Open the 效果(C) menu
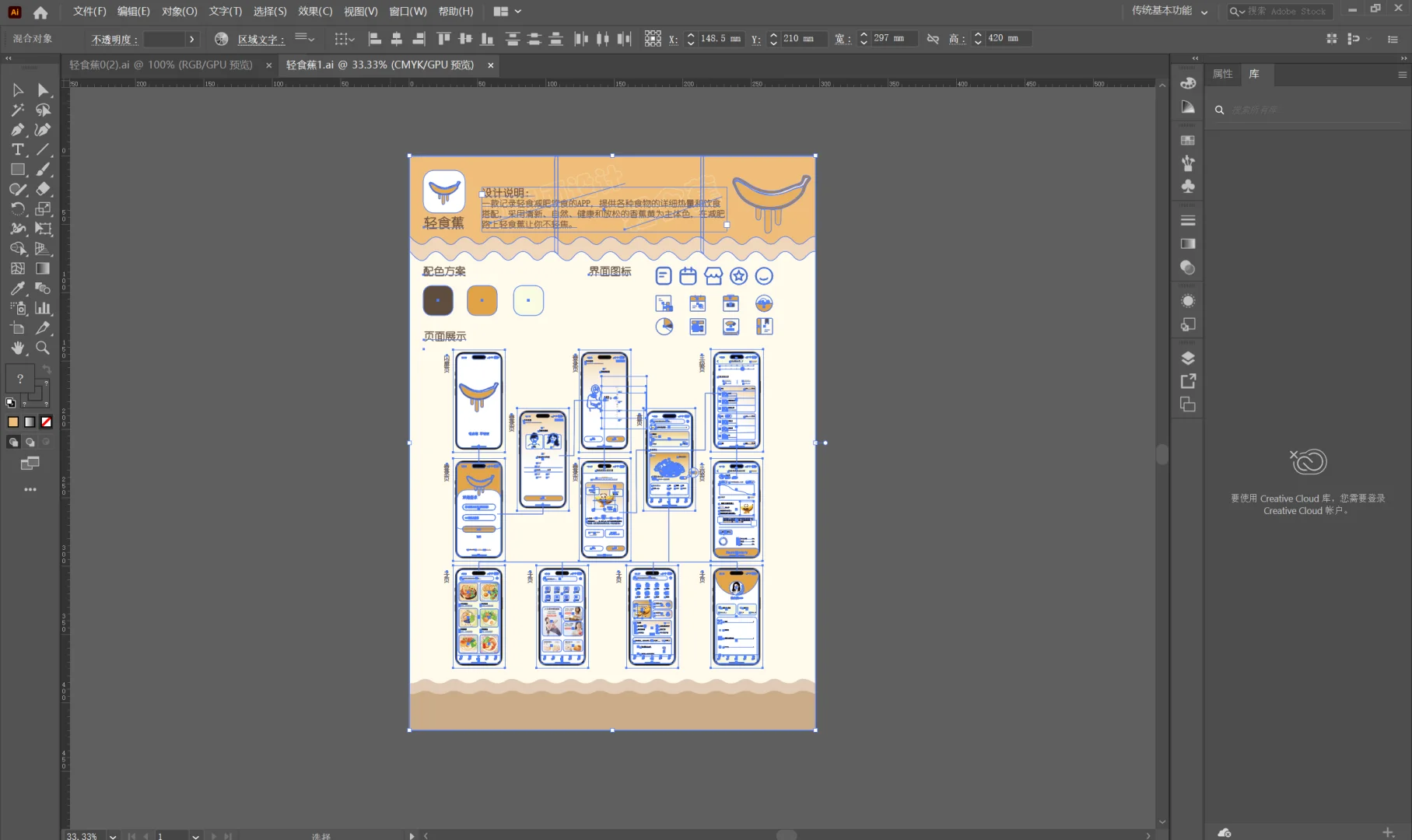This screenshot has width=1412, height=840. [314, 12]
